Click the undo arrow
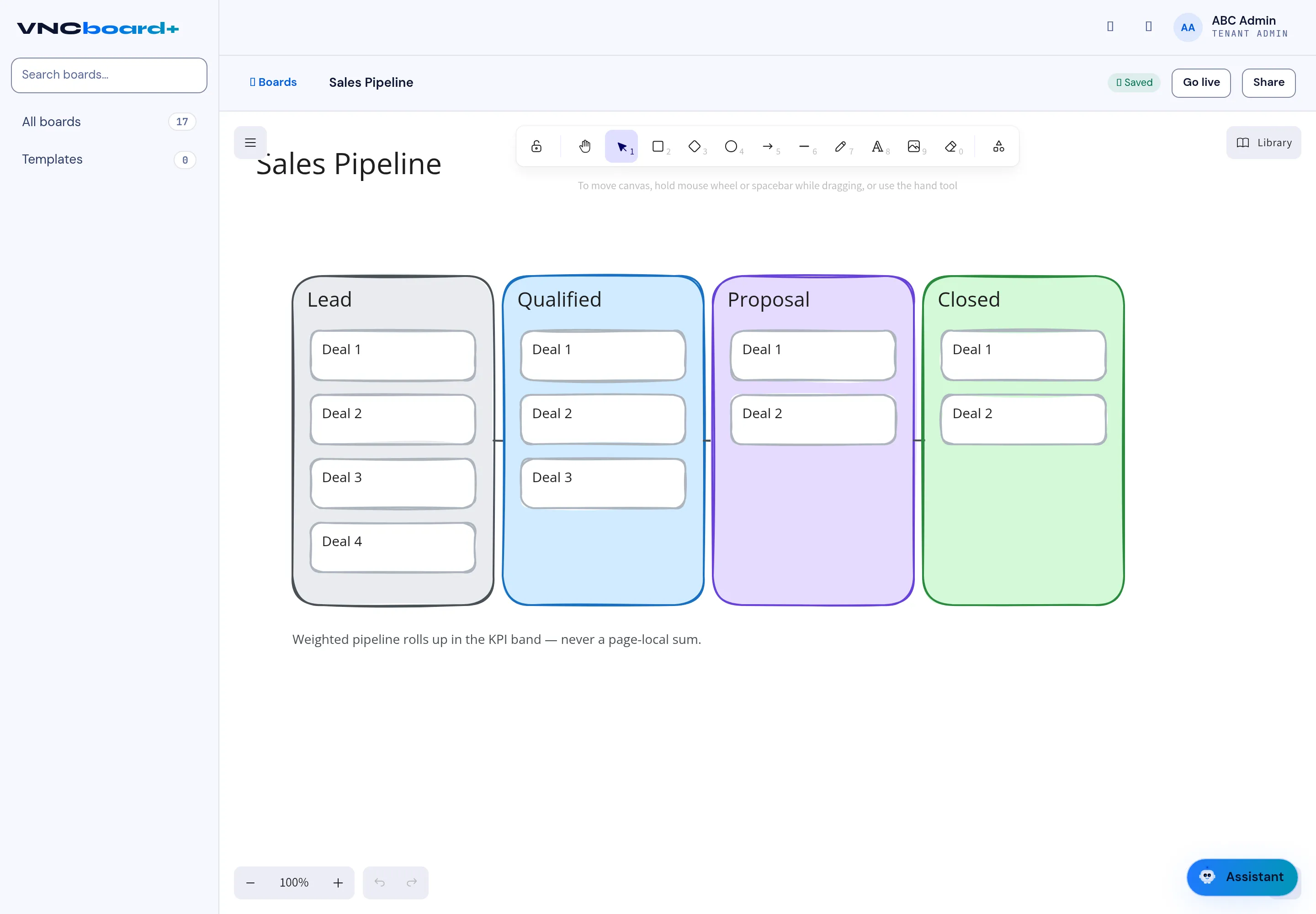 pyautogui.click(x=379, y=882)
